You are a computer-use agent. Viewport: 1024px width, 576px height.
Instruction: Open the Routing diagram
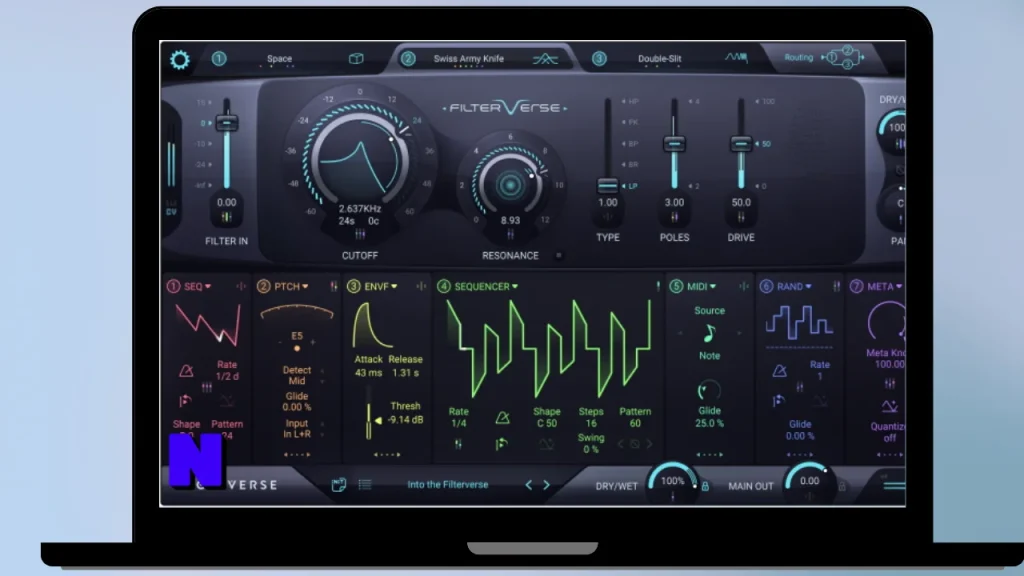point(842,57)
